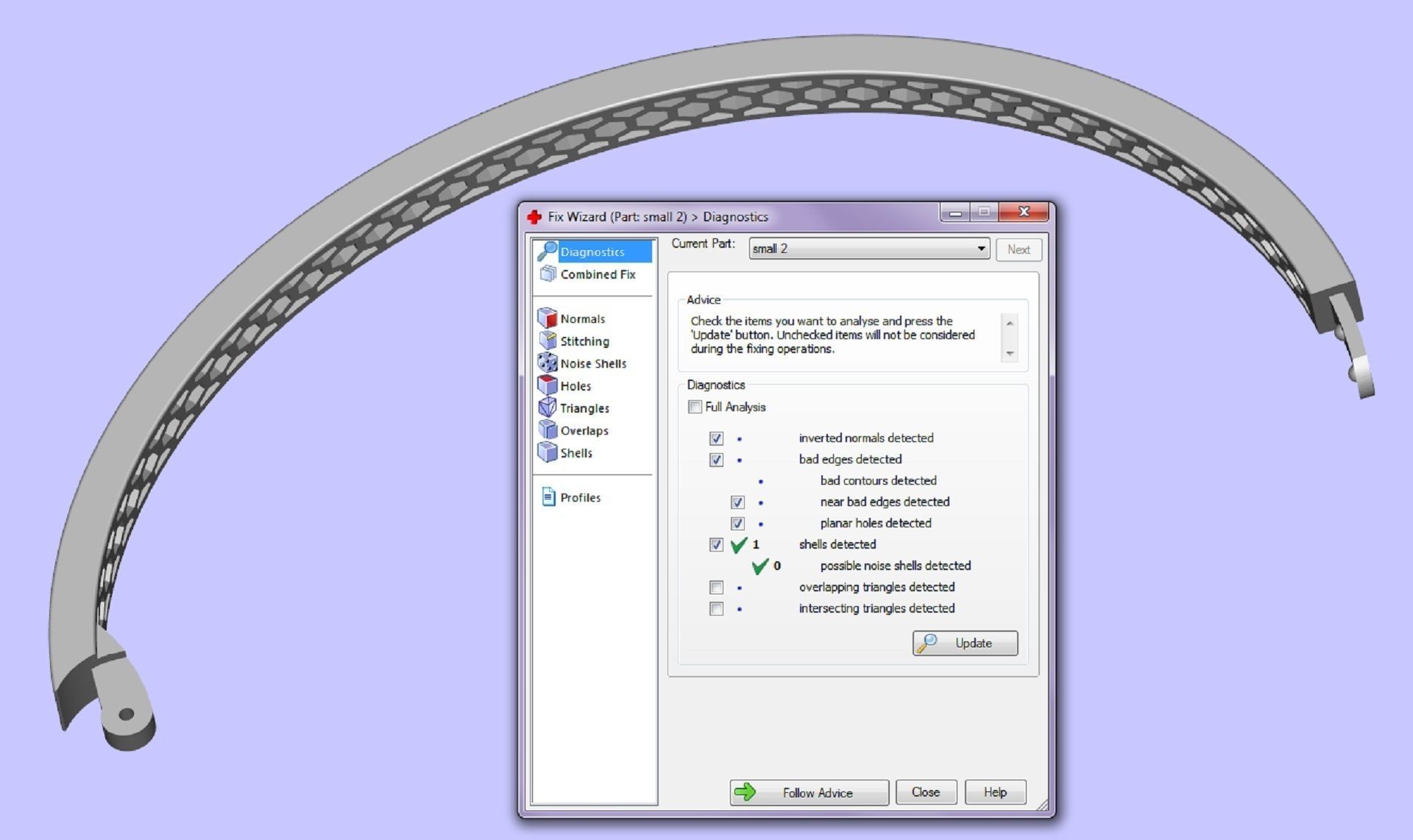This screenshot has height=840, width=1413.
Task: Open Combined Fix via its icon
Action: 548,274
